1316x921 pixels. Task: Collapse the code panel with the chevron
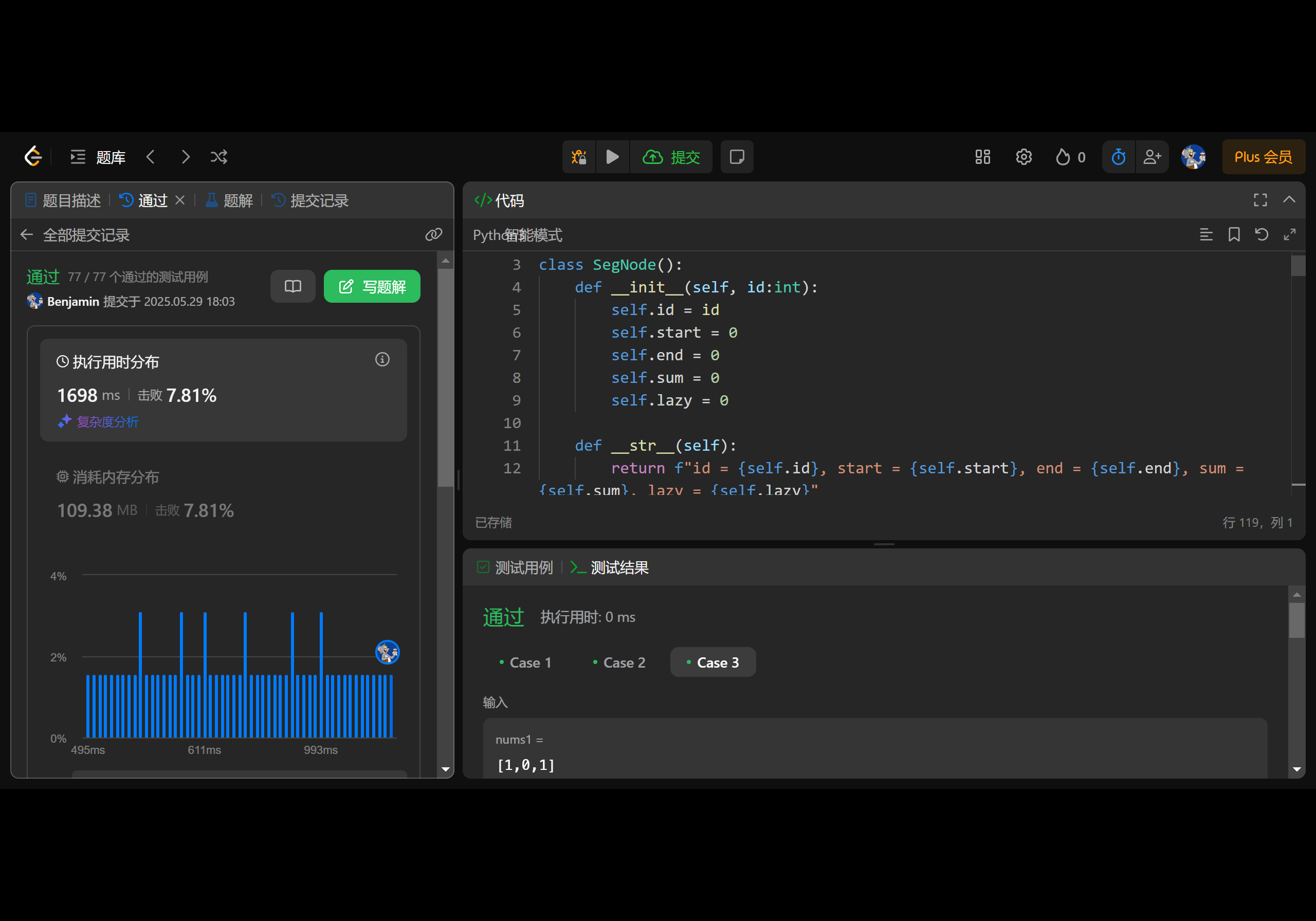pos(1288,199)
